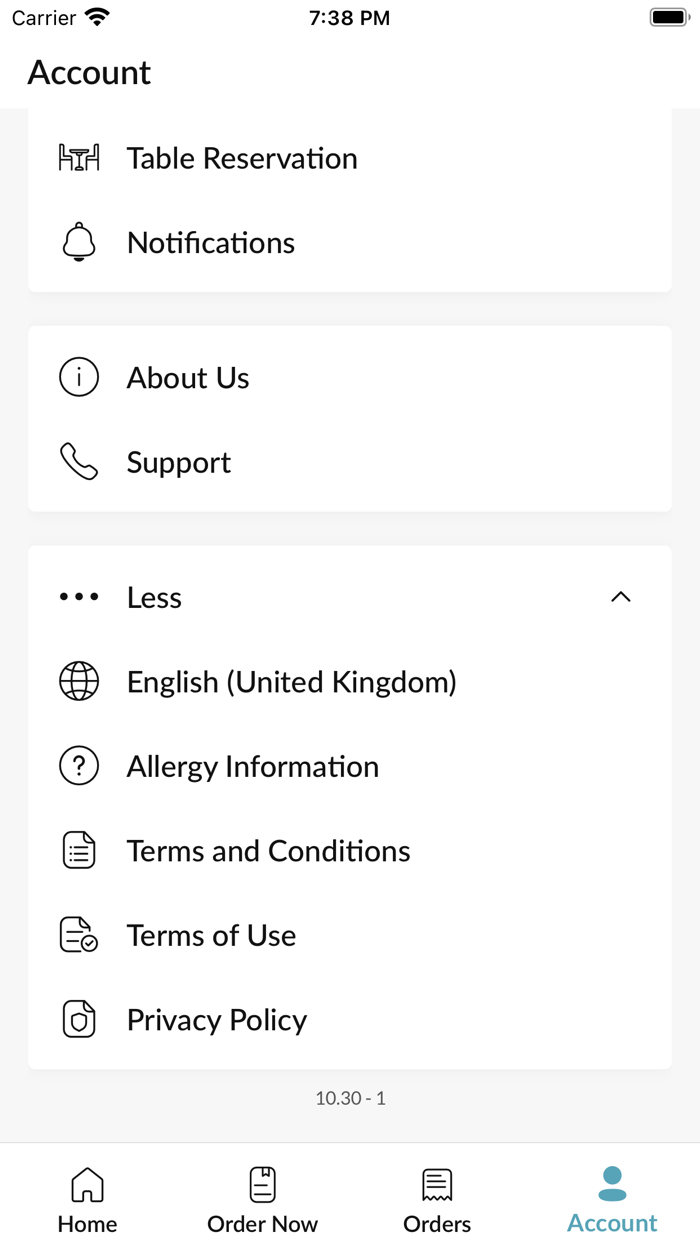Tap the Terms of Use checkmark document icon

pyautogui.click(x=79, y=935)
